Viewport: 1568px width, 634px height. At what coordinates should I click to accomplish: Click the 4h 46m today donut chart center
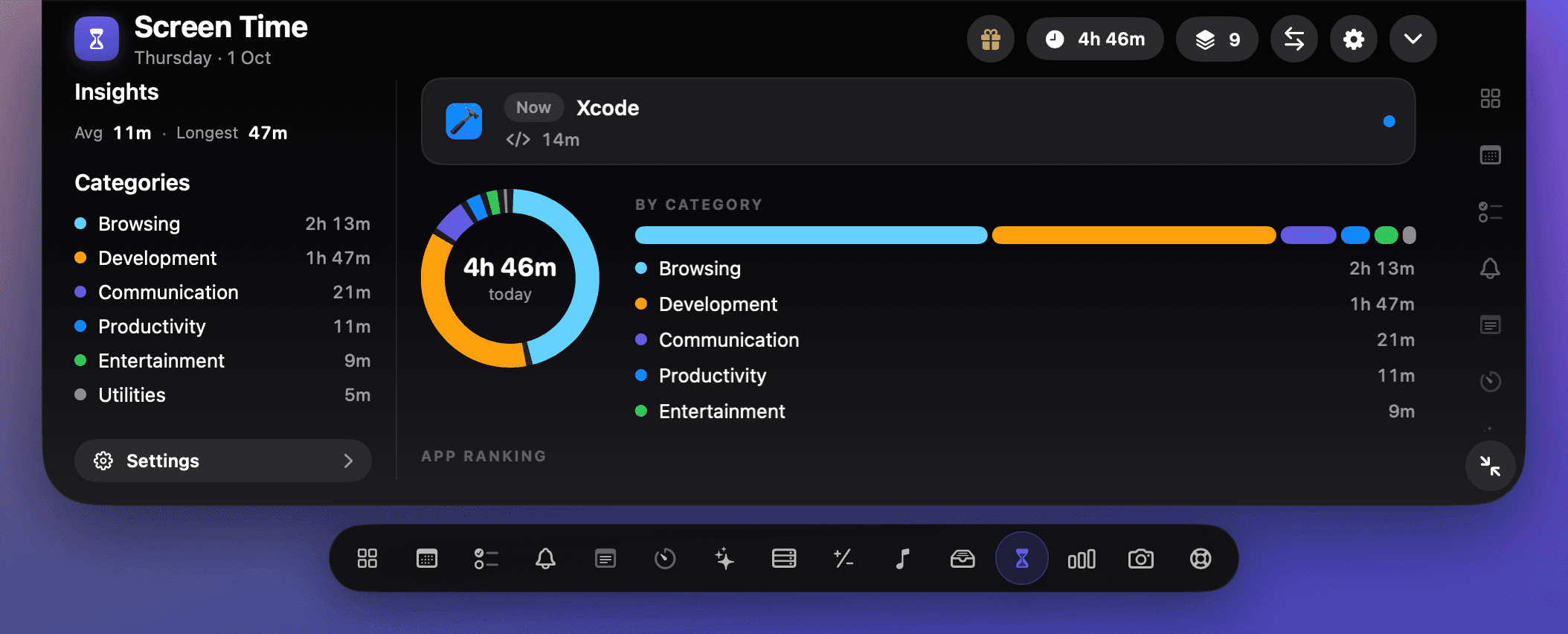tap(510, 278)
